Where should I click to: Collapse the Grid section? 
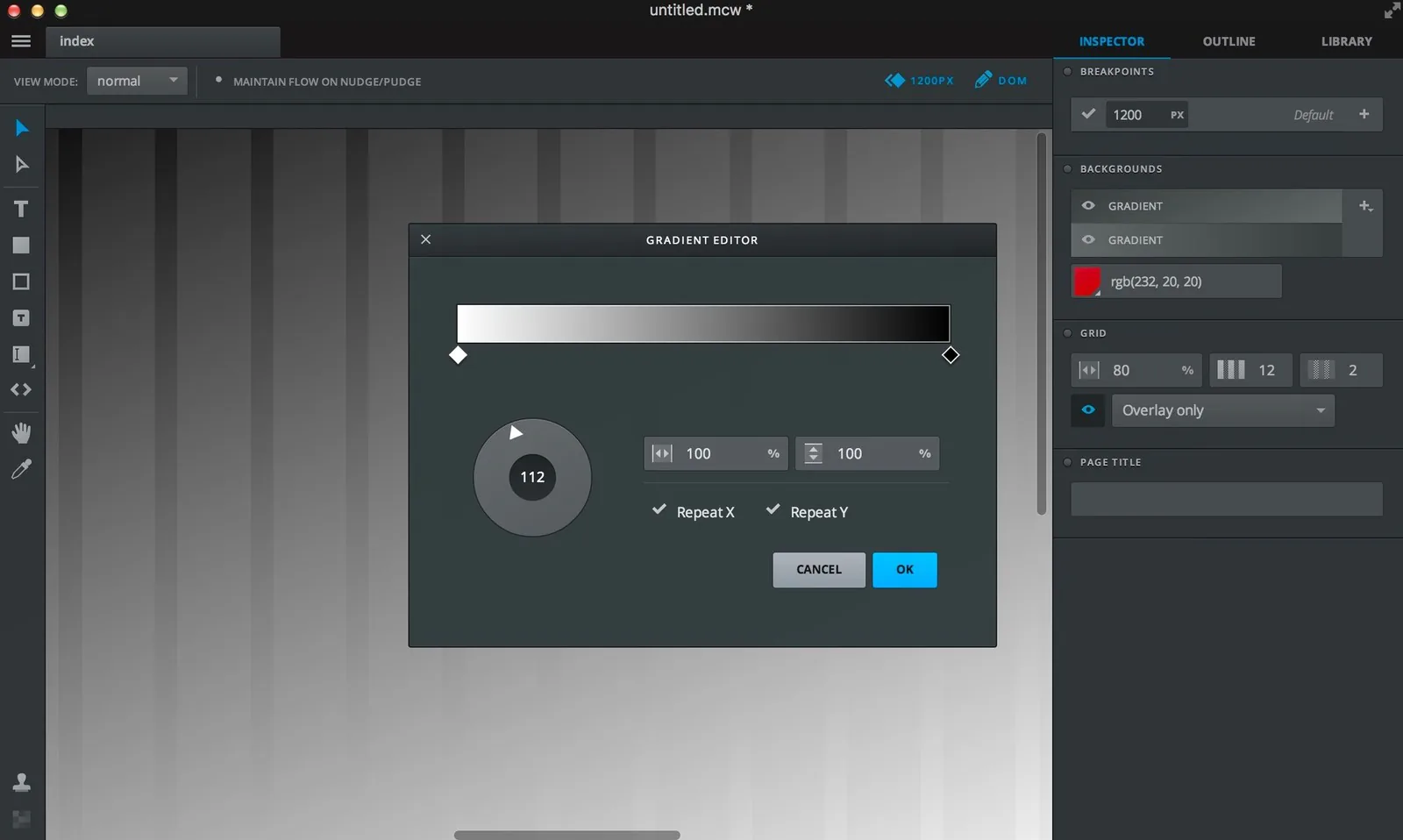pos(1067,333)
